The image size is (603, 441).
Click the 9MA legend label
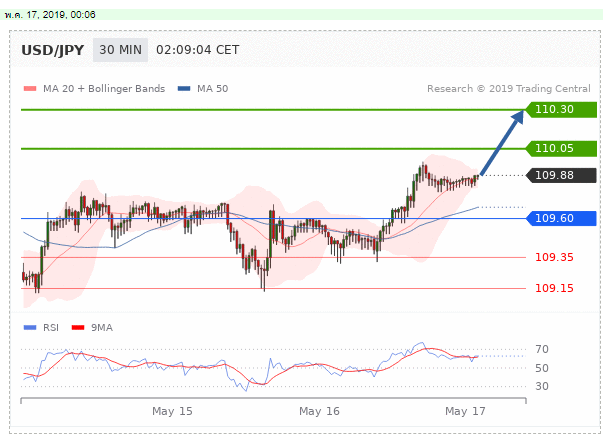pos(102,328)
